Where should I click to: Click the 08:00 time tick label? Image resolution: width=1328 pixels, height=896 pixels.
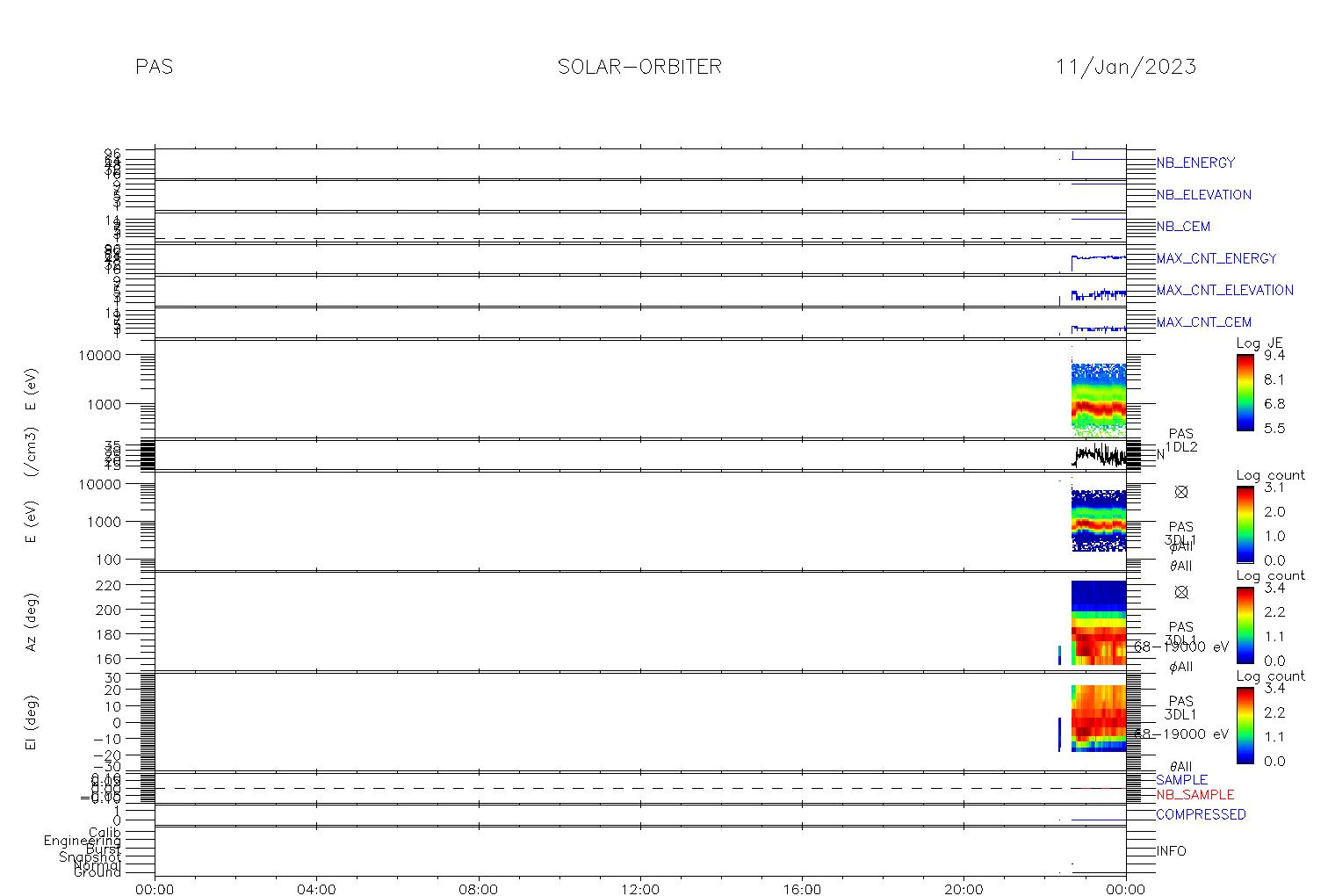(x=479, y=889)
